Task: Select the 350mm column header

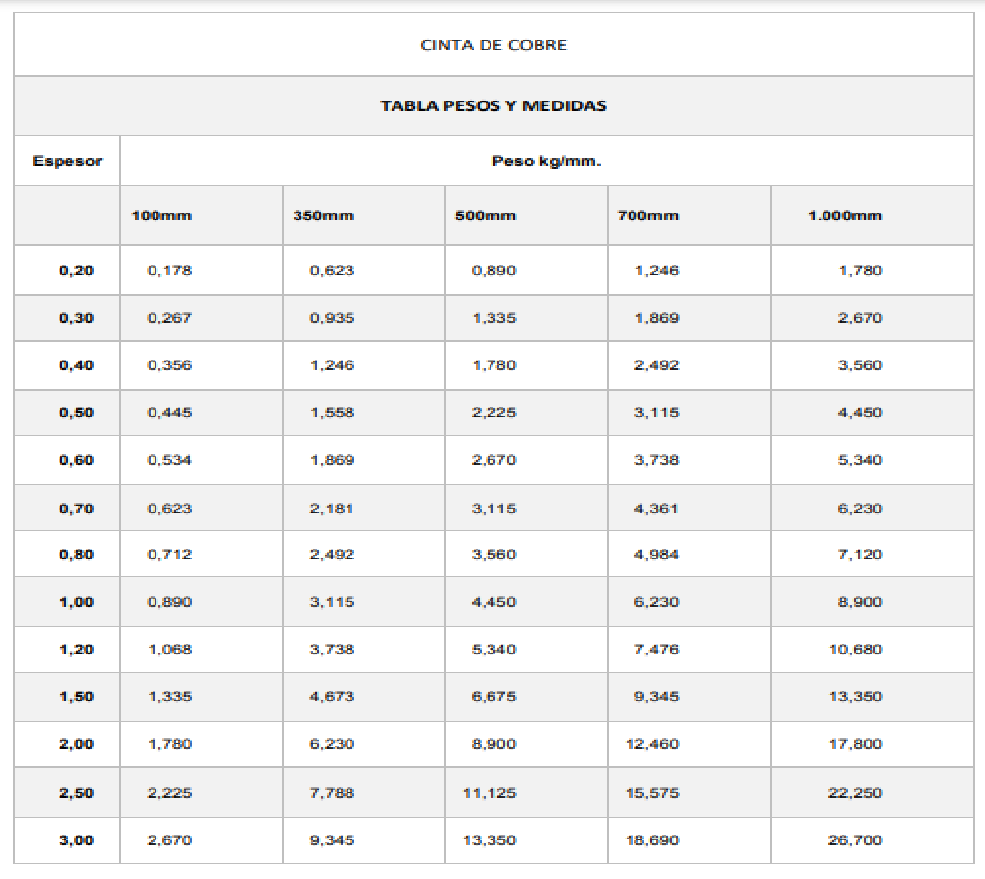Action: click(323, 215)
